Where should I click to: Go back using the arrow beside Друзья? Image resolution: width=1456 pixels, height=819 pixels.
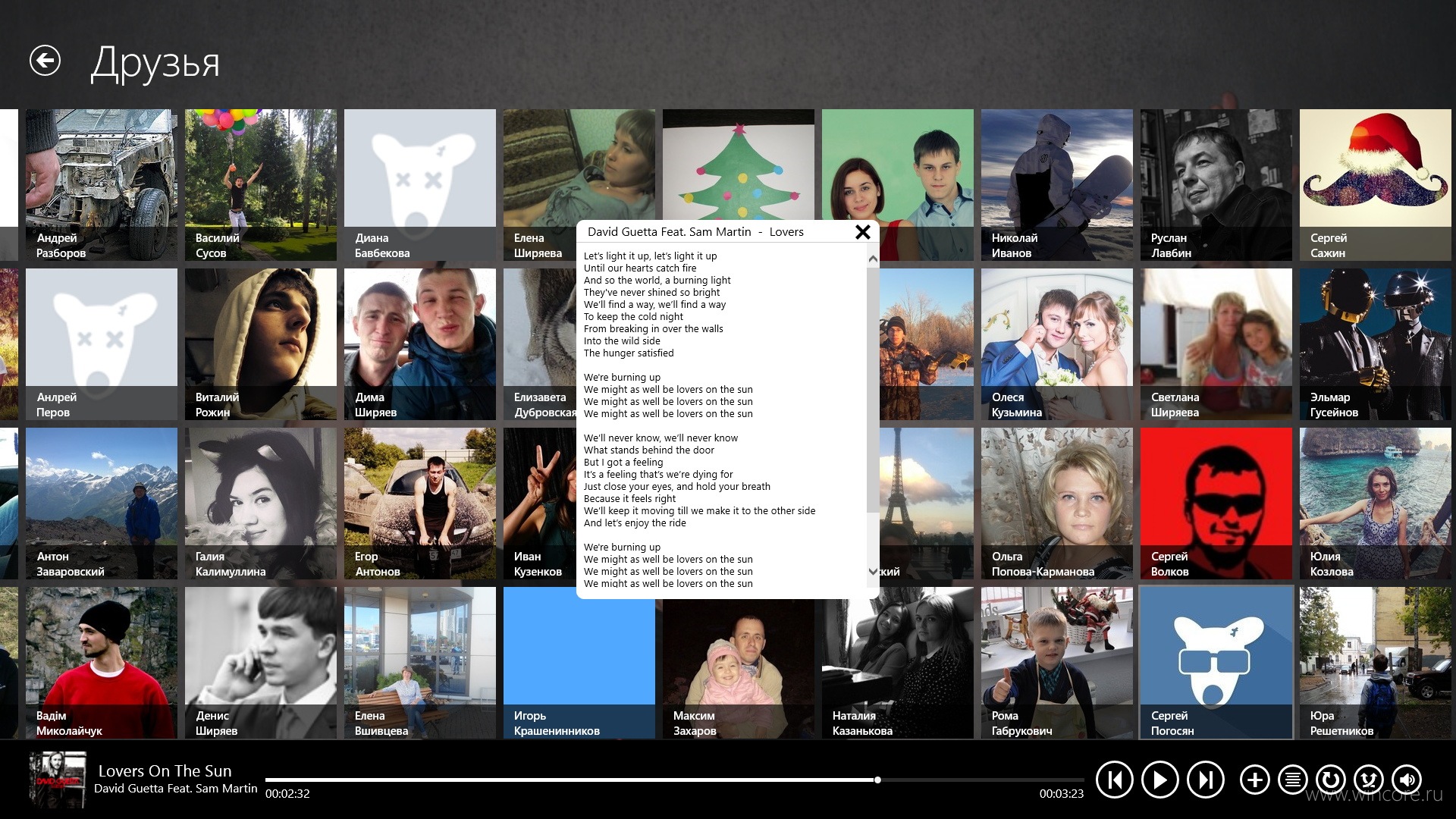[45, 61]
